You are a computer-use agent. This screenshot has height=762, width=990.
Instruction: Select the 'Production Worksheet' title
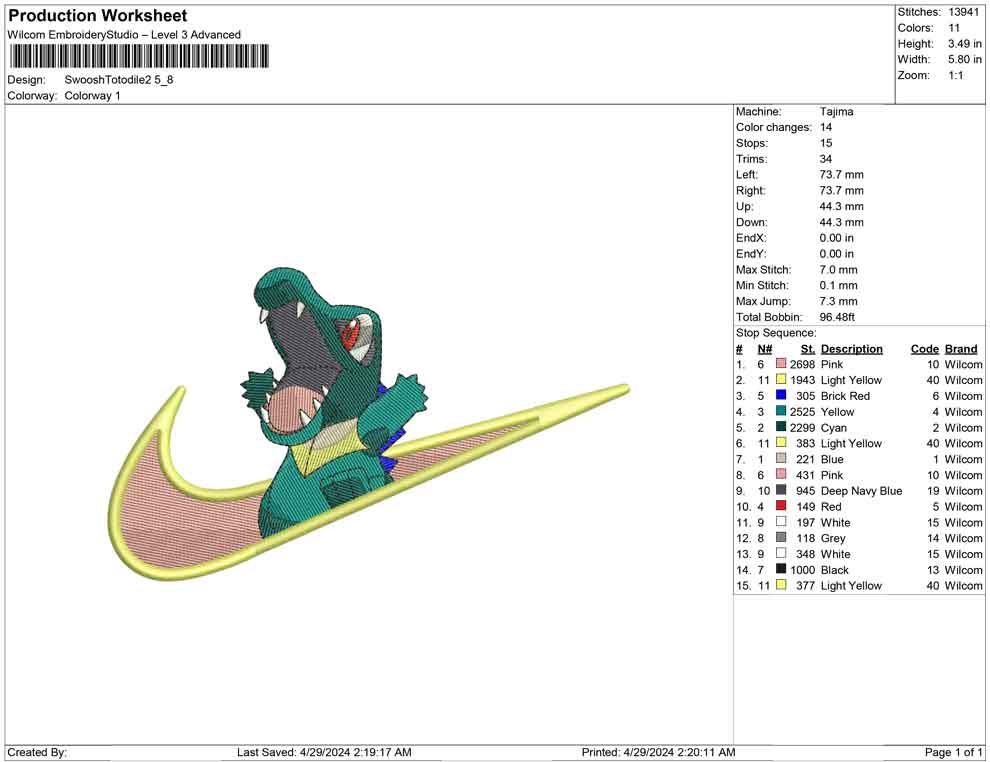(x=98, y=15)
